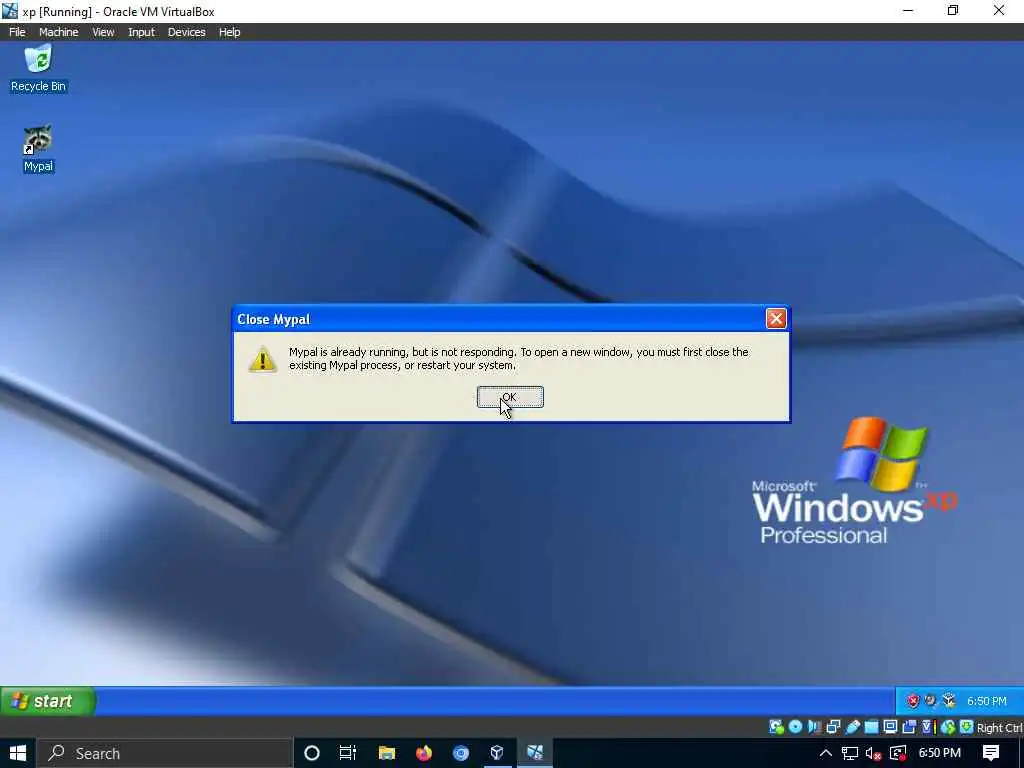Click the VirtualBox USB devices status icon

click(852, 727)
